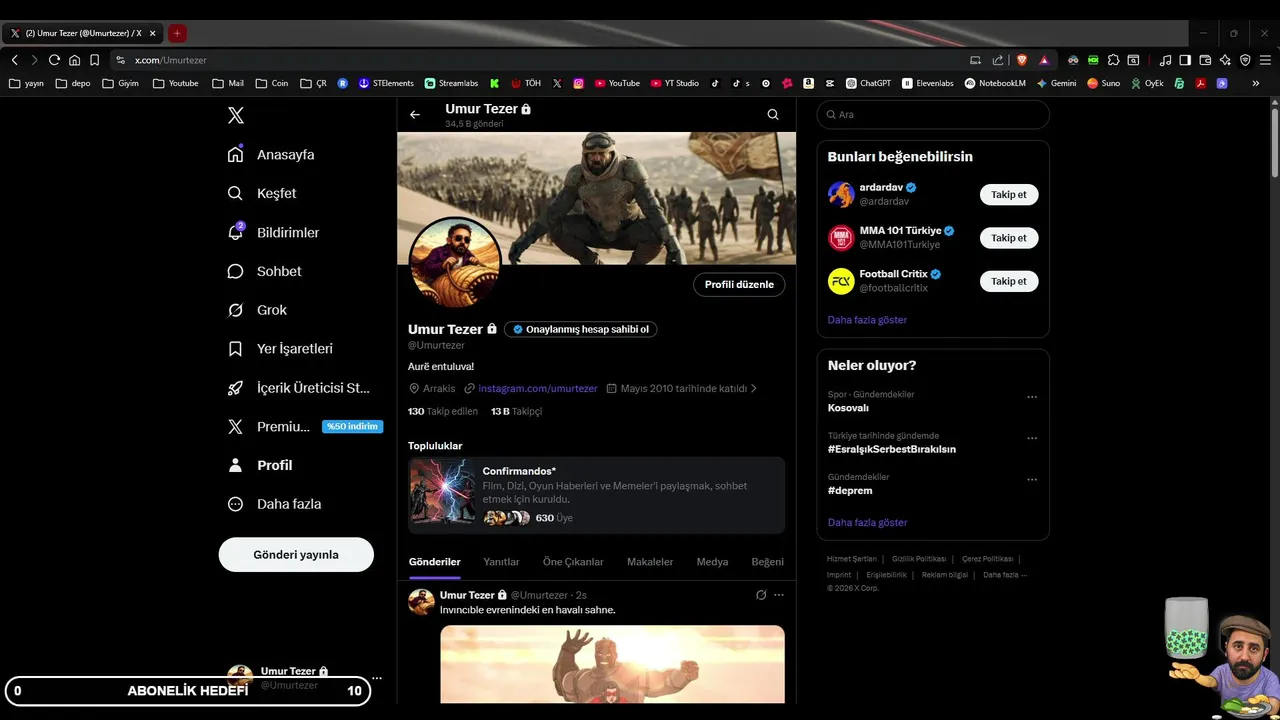This screenshot has width=1280, height=720.
Task: Open the Confirmandos* community card
Action: coord(597,495)
